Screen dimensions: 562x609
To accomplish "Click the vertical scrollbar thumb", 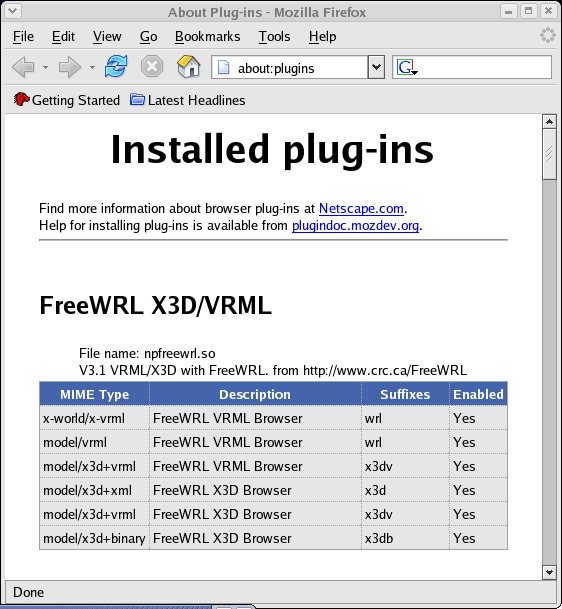I will point(549,155).
